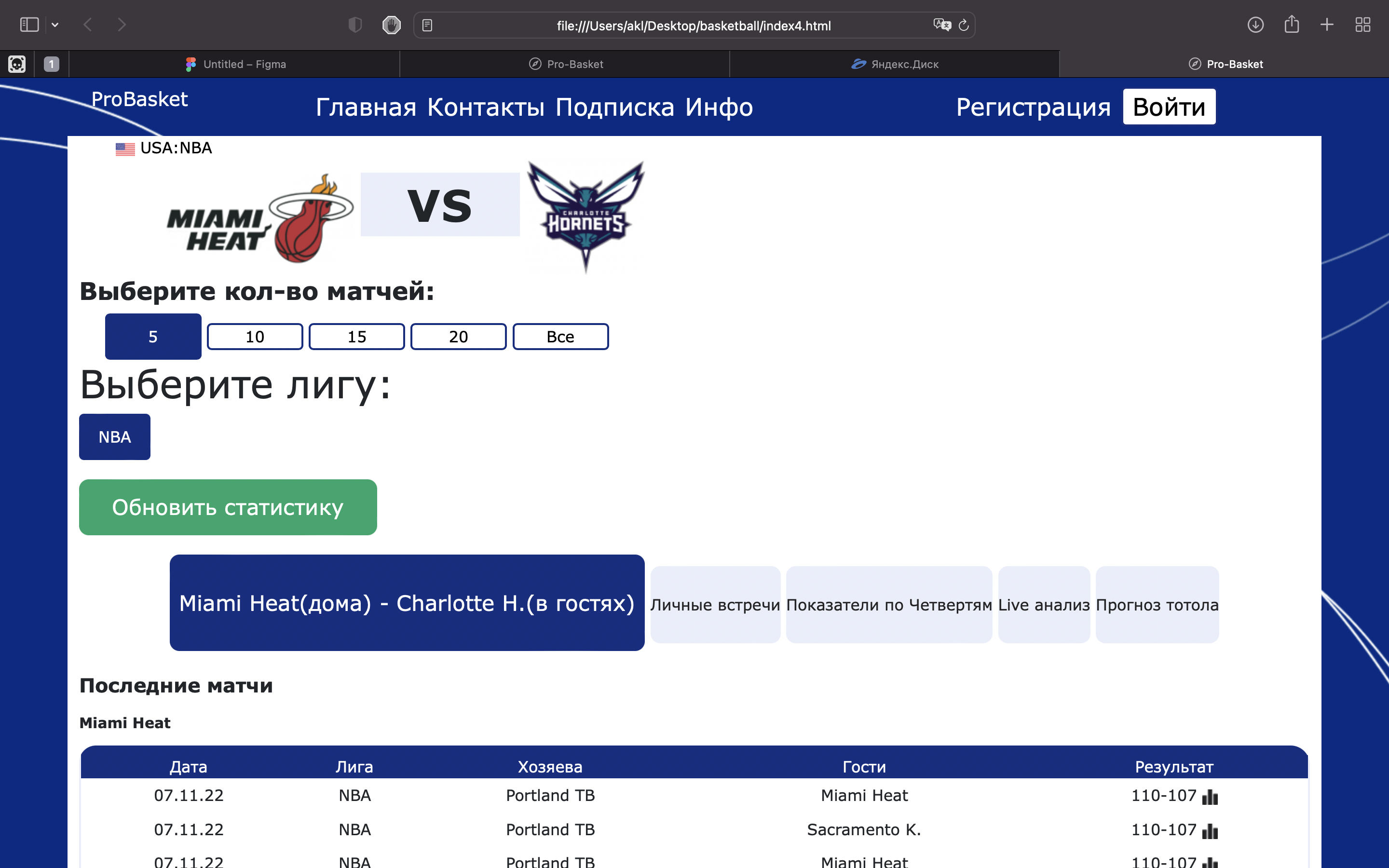Open the Контакты menu item
The height and width of the screenshot is (868, 1389).
(x=486, y=107)
